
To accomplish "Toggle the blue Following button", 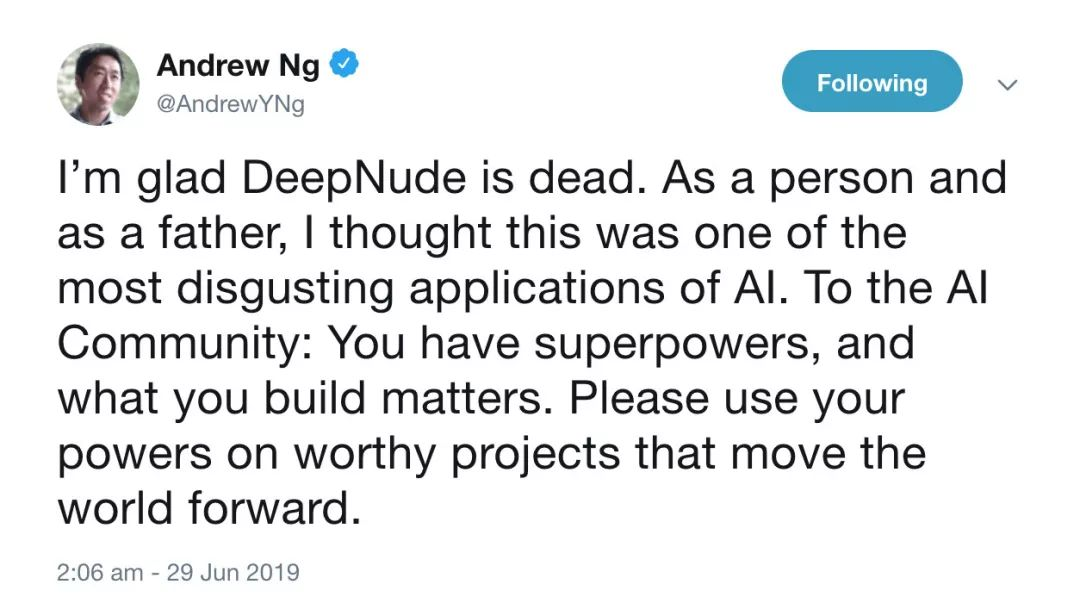I will point(872,83).
